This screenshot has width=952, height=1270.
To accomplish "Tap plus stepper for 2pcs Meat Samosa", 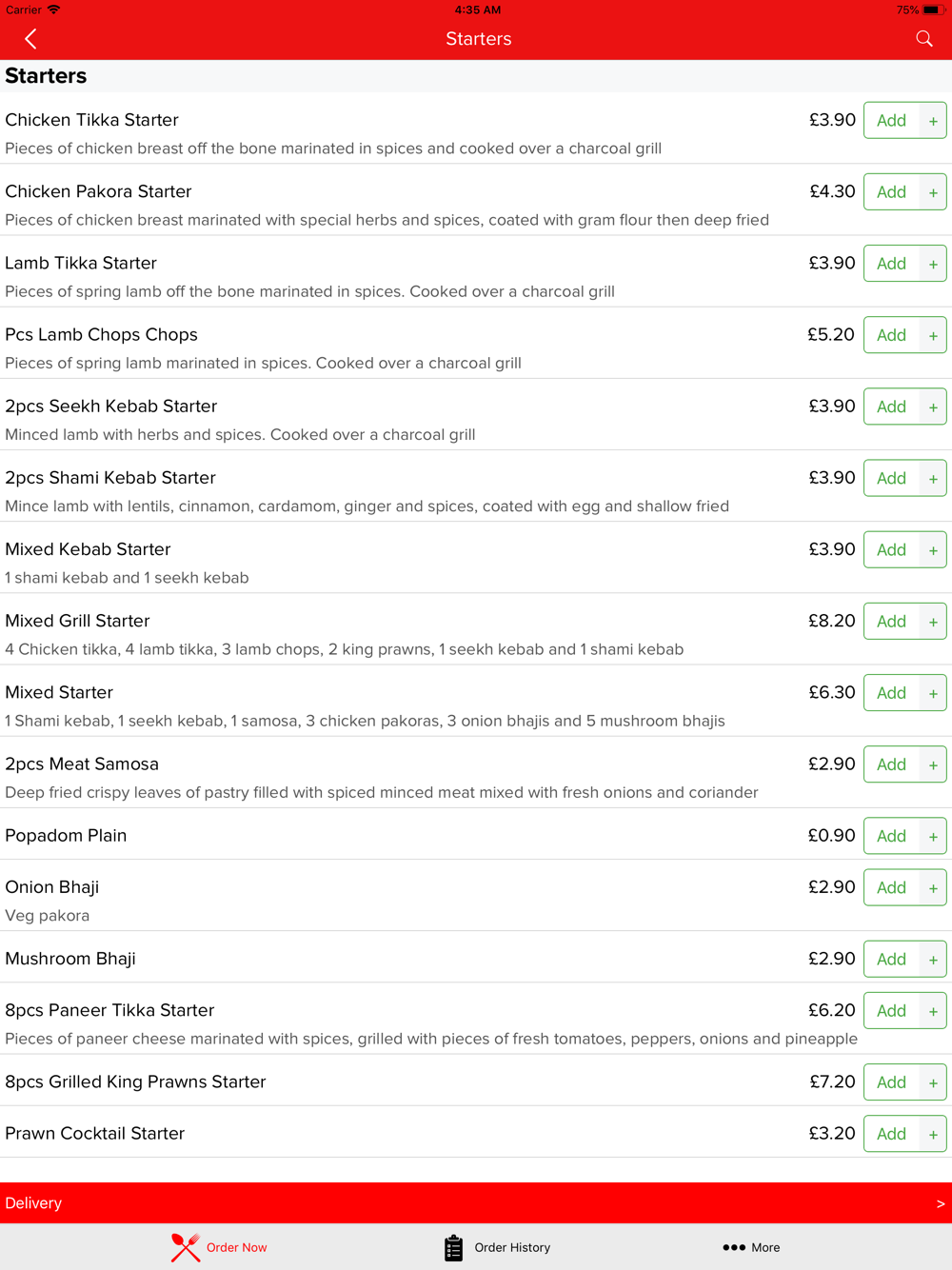I will click(933, 764).
